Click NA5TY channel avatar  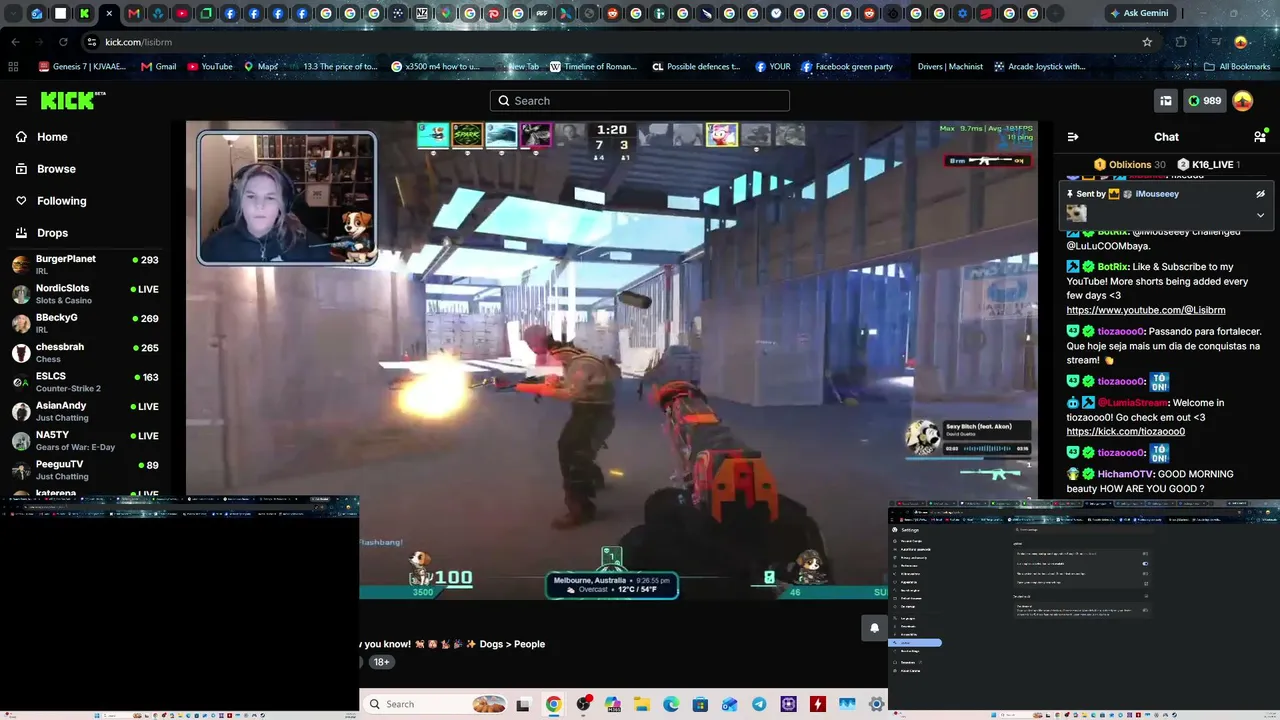pyautogui.click(x=20, y=441)
